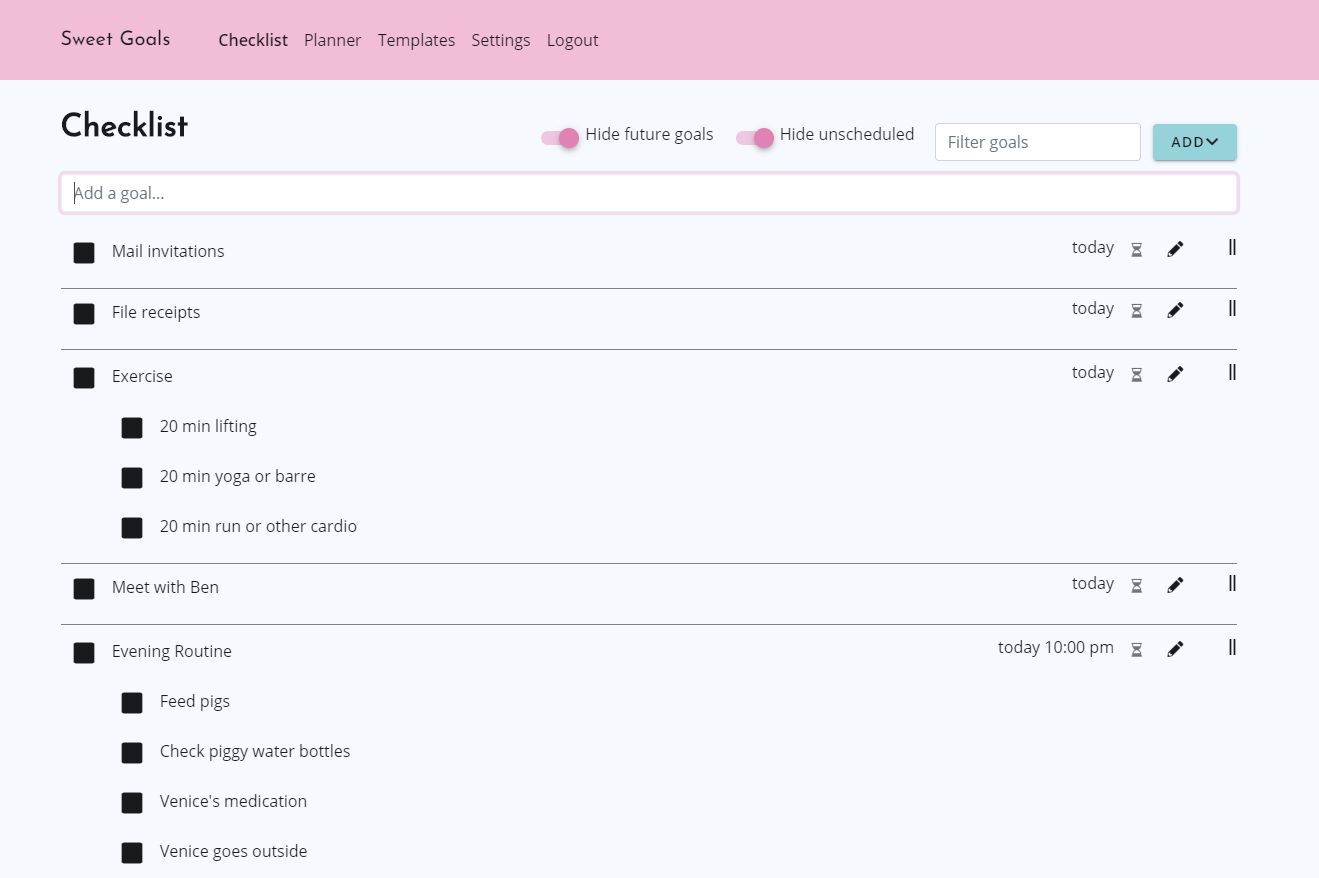Viewport: 1319px width, 878px height.
Task: Toggle Hide unscheduled switch
Action: click(x=755, y=137)
